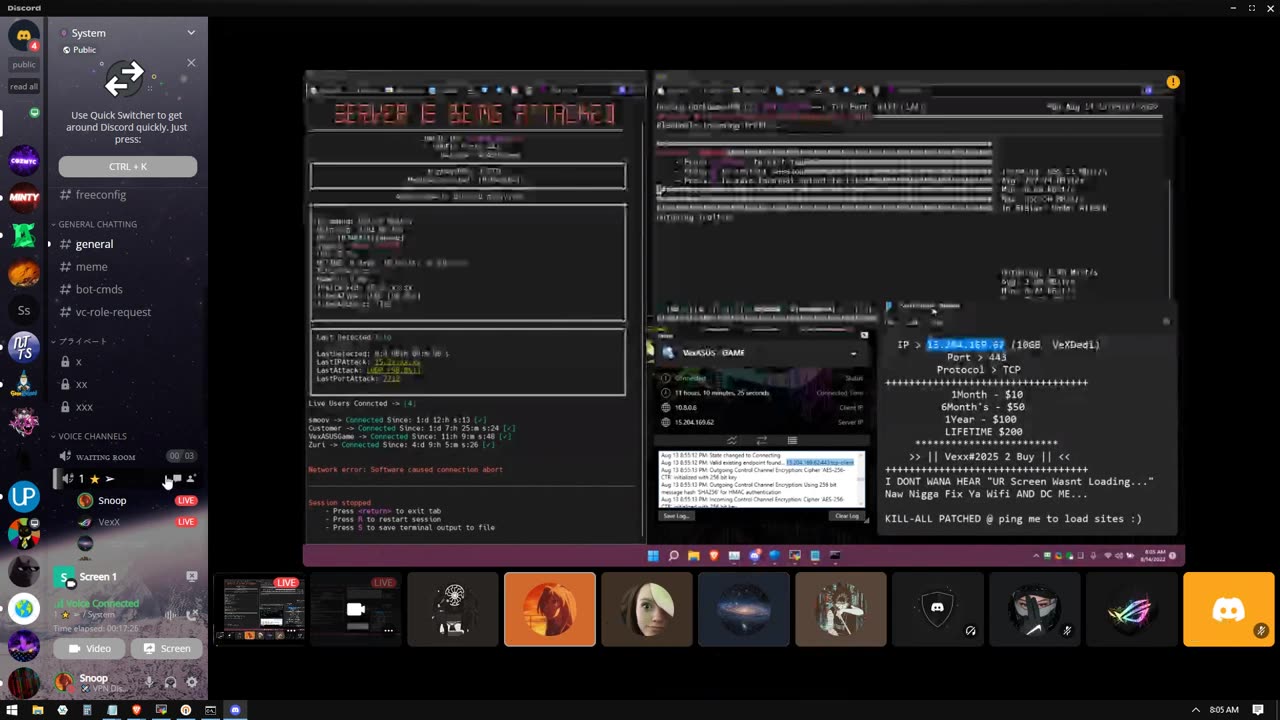Click the CTRL + K shortcut button

128,167
